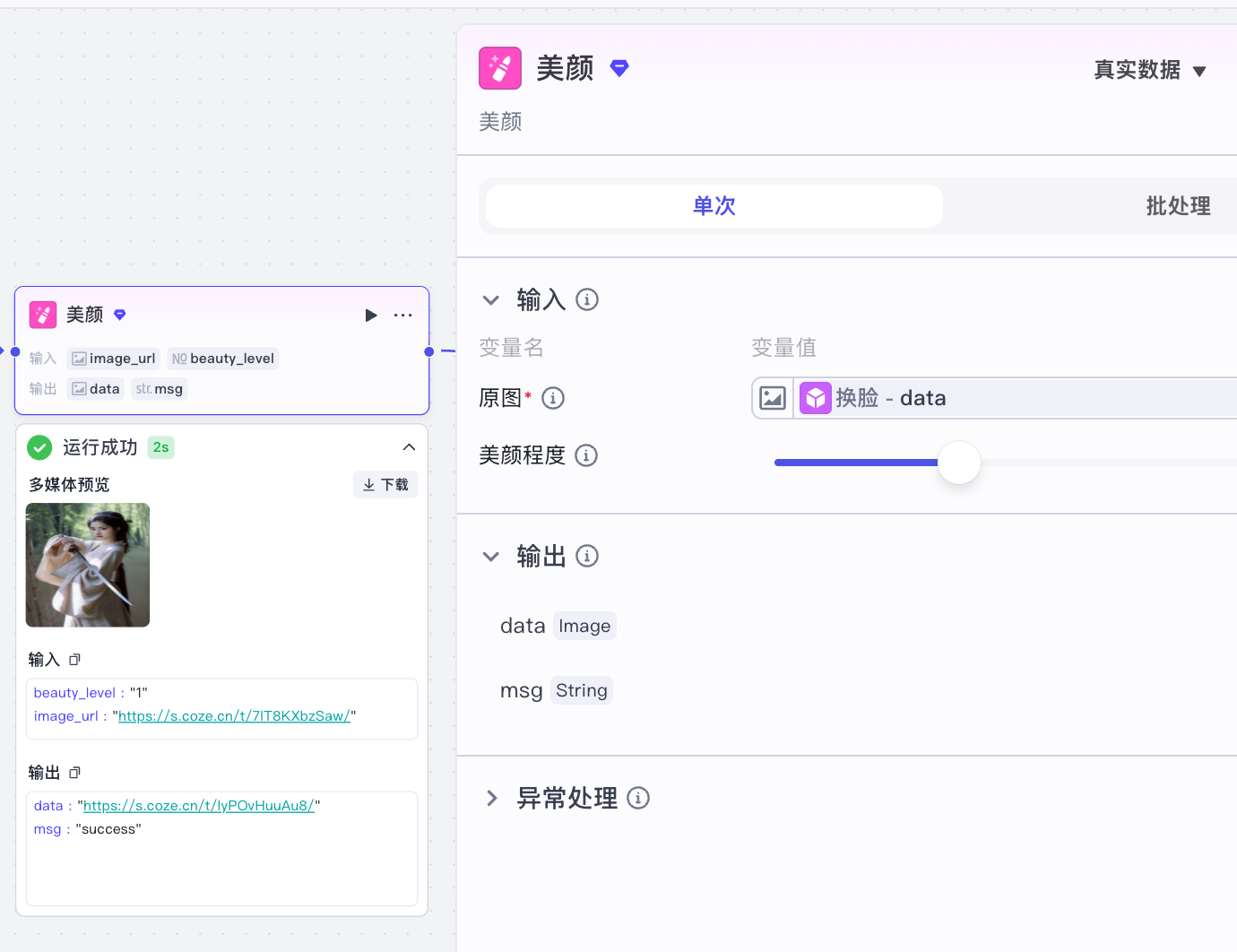
Task: Collapse the 输入 section
Action: point(491,300)
